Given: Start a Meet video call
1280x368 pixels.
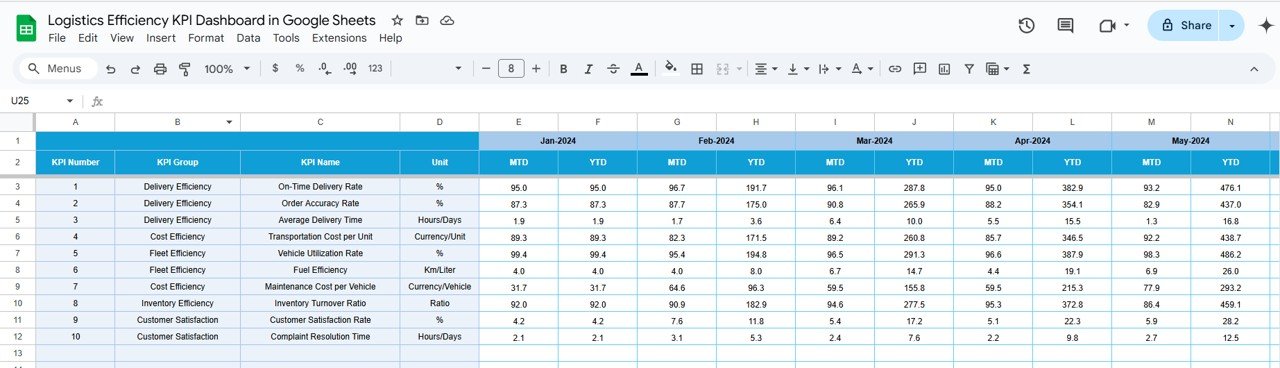Looking at the screenshot, I should pos(1107,26).
